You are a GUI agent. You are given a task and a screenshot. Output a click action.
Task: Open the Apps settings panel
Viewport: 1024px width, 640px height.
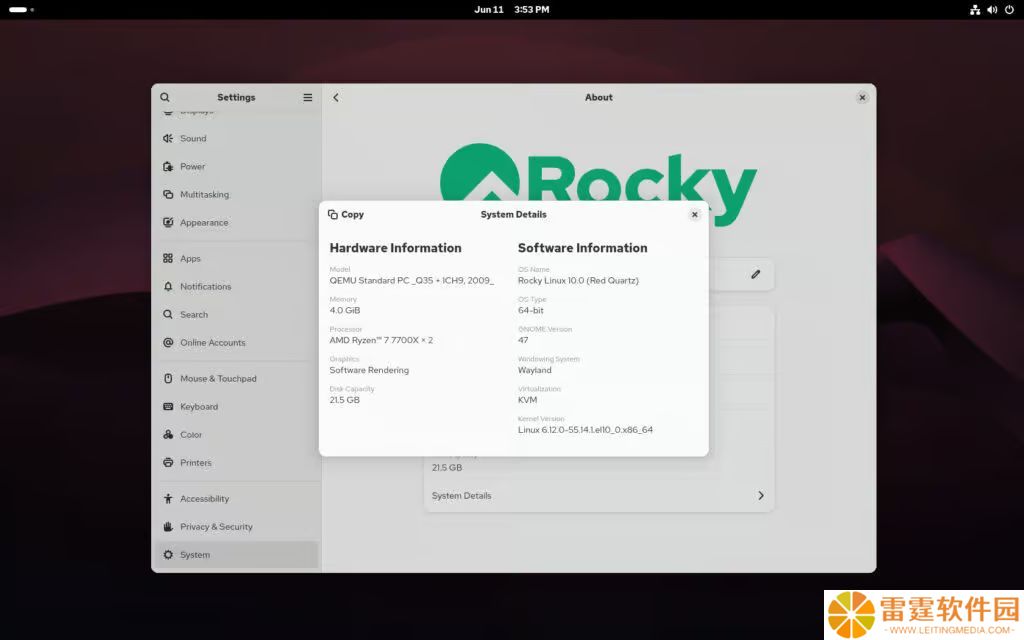pos(238,259)
